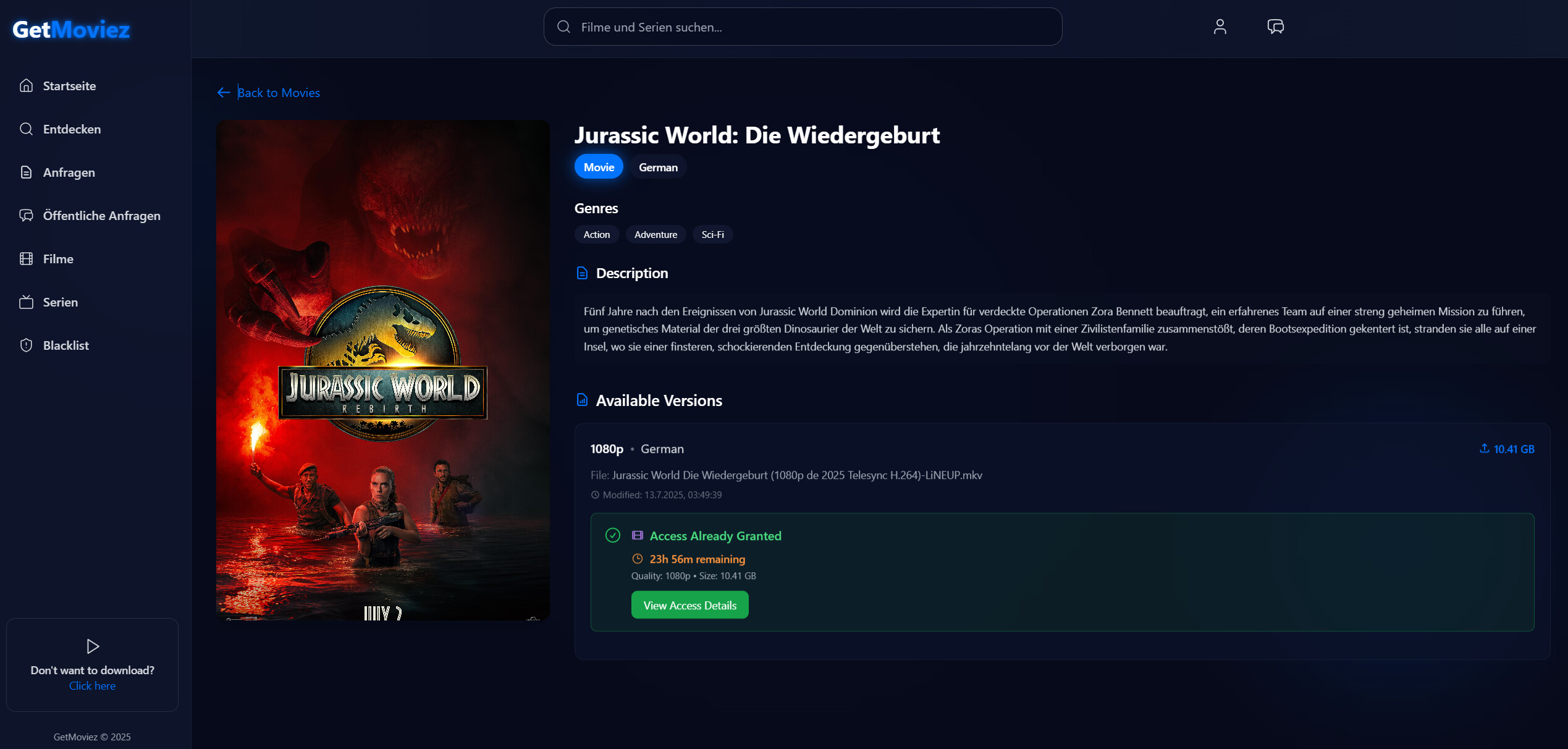This screenshot has height=749, width=1568.
Task: Open the messages chat icon in header
Action: 1275,27
